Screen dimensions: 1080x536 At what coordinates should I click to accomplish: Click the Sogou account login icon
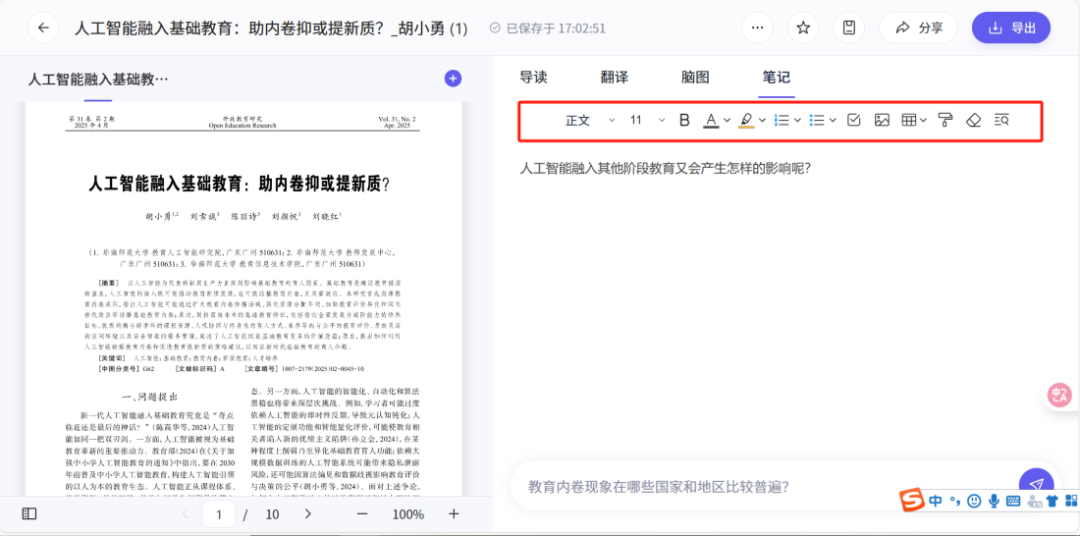tap(1033, 502)
